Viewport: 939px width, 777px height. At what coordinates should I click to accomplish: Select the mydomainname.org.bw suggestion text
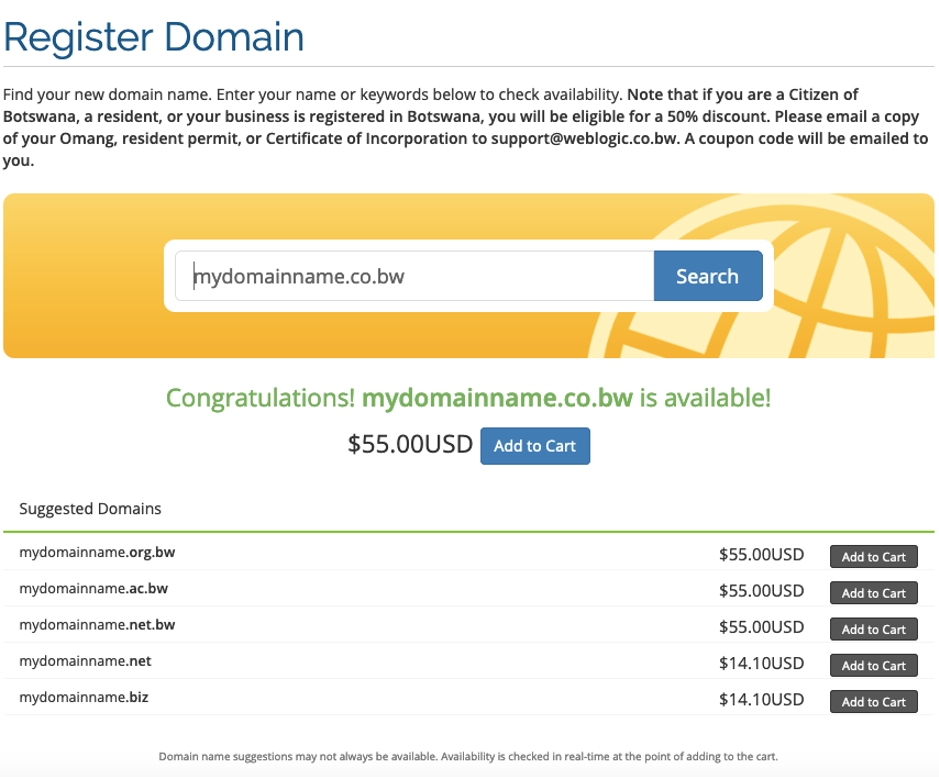97,552
